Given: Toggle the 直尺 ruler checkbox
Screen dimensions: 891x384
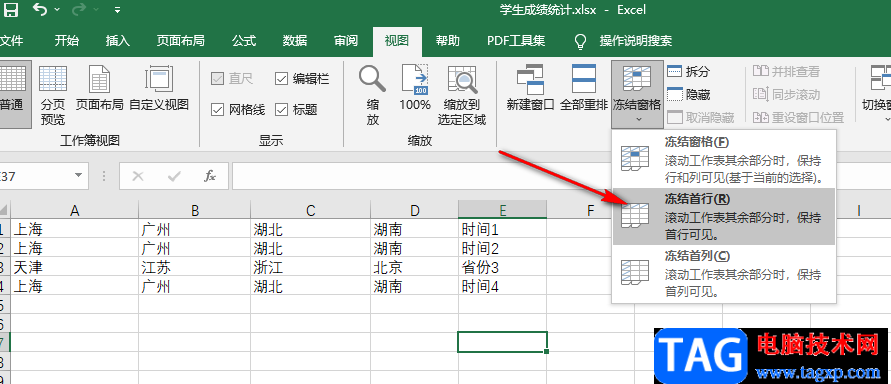Looking at the screenshot, I should click(232, 78).
